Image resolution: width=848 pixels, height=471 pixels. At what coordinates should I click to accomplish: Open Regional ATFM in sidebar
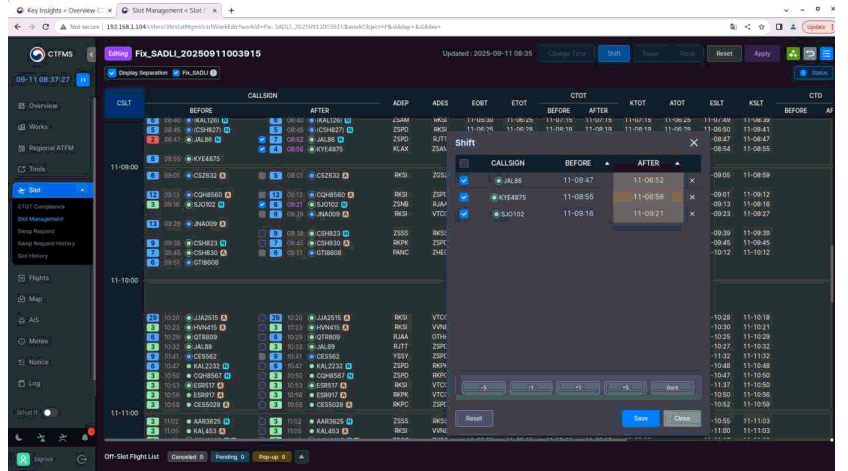click(x=51, y=148)
